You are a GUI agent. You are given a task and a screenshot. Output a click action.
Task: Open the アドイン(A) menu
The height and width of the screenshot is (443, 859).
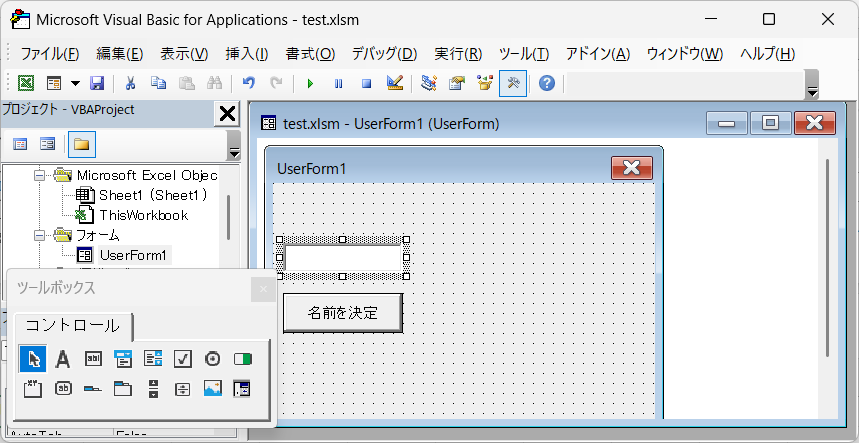point(598,54)
